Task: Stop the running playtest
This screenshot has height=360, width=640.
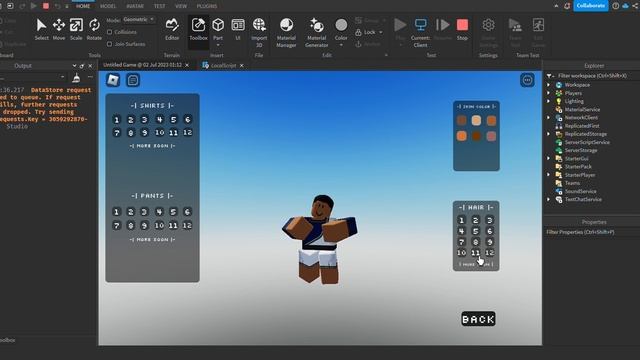Action: [462, 29]
